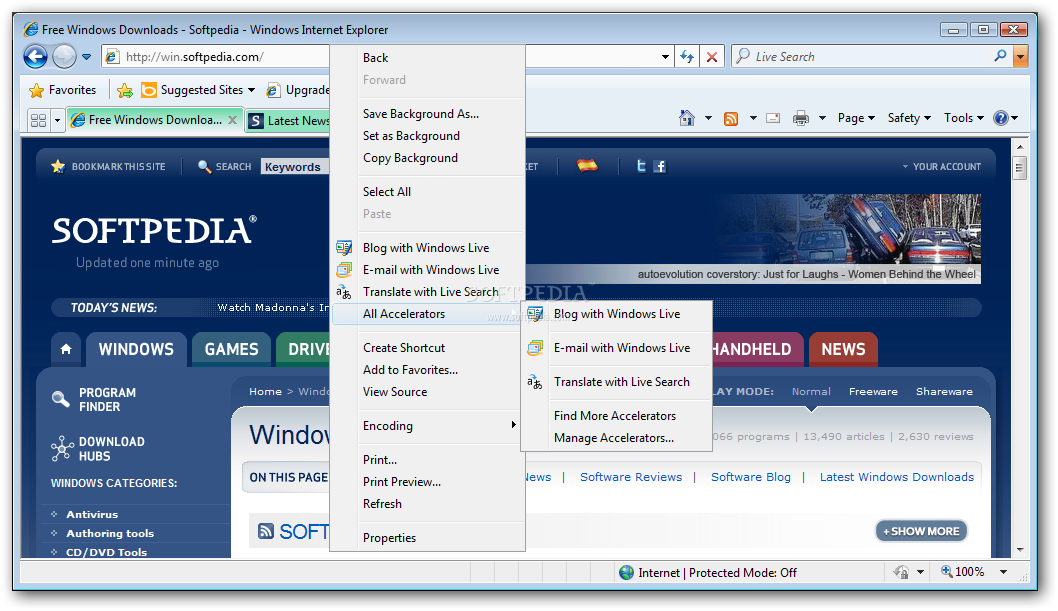
Task: Click the Print icon in the command bar
Action: (x=801, y=118)
